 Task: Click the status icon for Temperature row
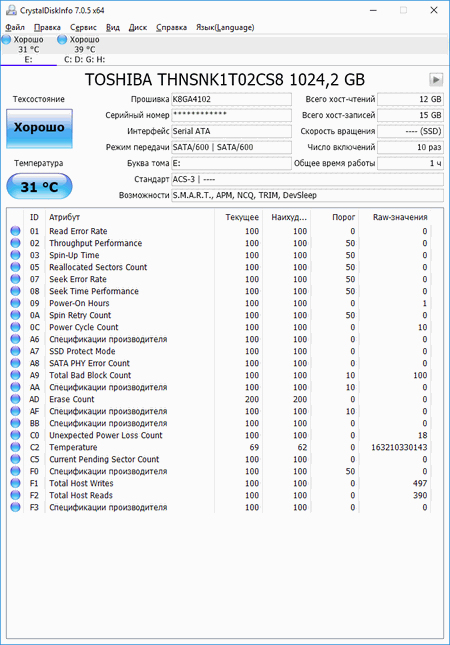15,447
